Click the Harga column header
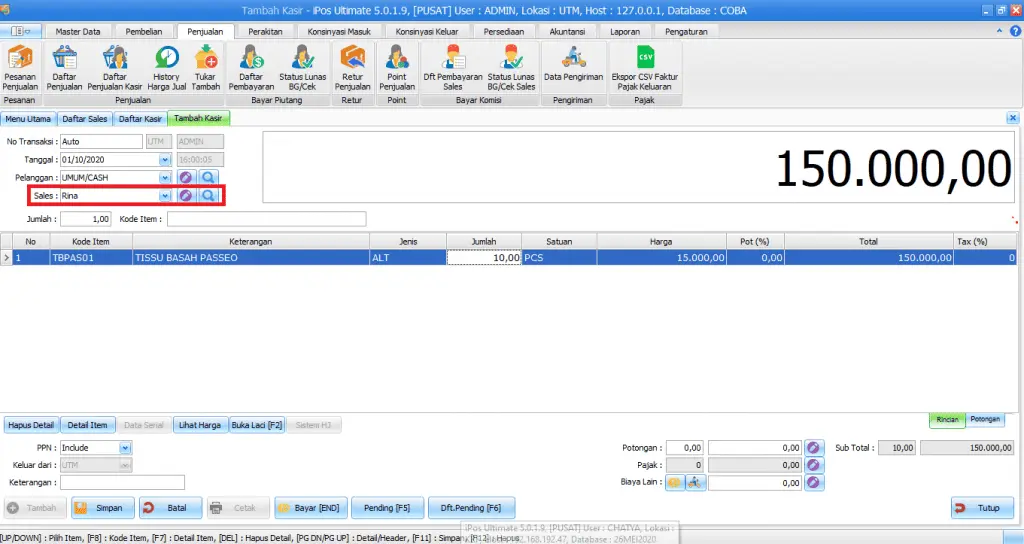This screenshot has width=1024, height=544. [x=661, y=242]
